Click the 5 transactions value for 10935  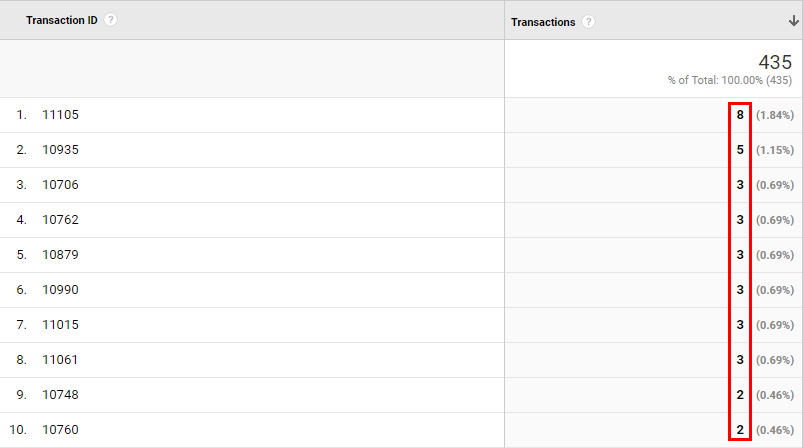pyautogui.click(x=740, y=150)
